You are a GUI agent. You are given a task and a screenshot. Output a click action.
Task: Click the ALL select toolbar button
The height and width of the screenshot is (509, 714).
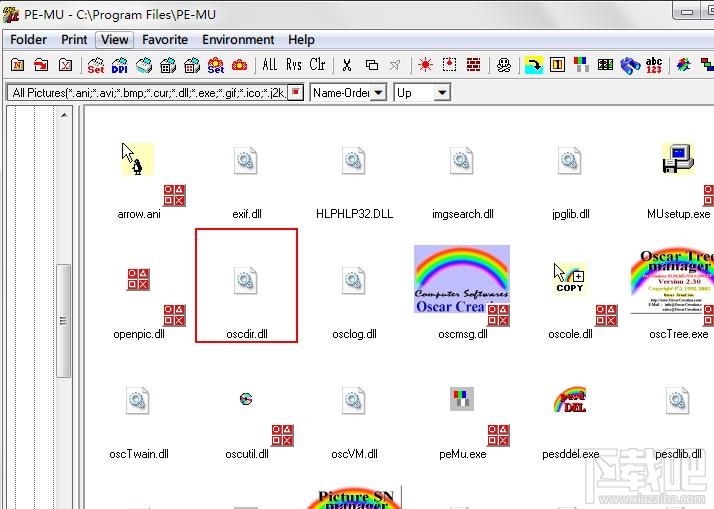pyautogui.click(x=270, y=65)
